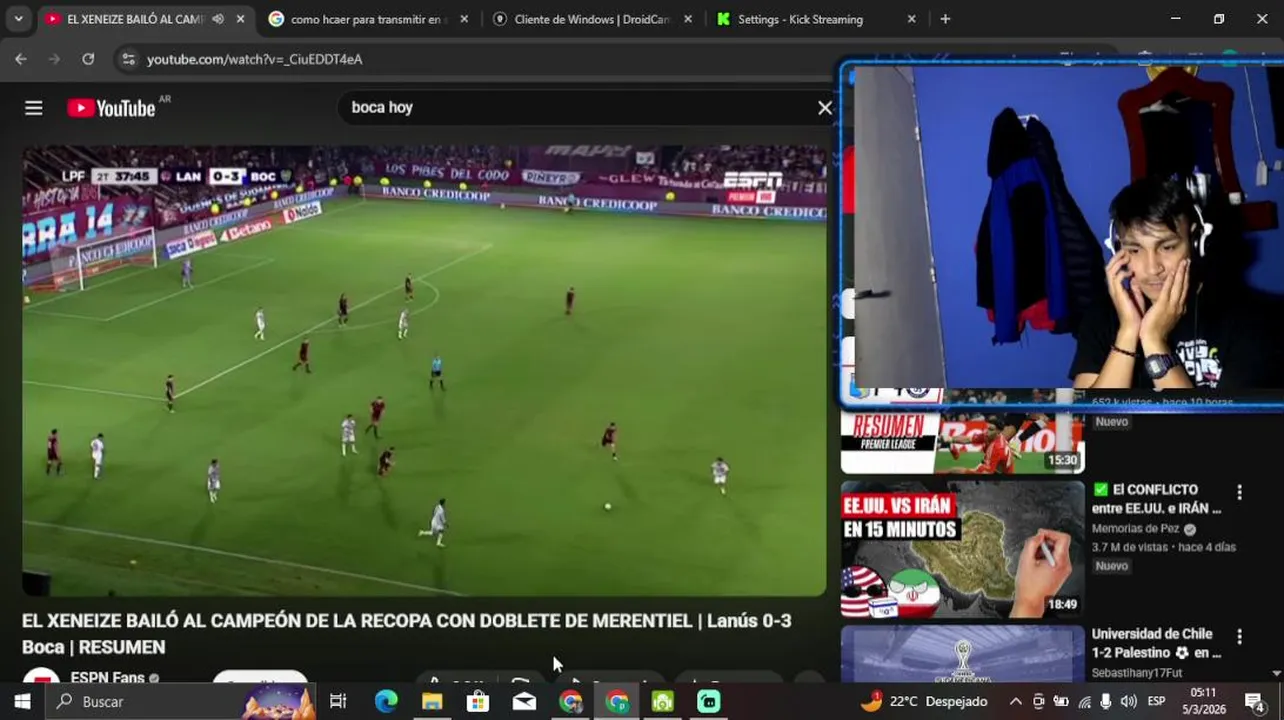
Task: Switch to the active Chrome profile window
Action: [x=617, y=702]
